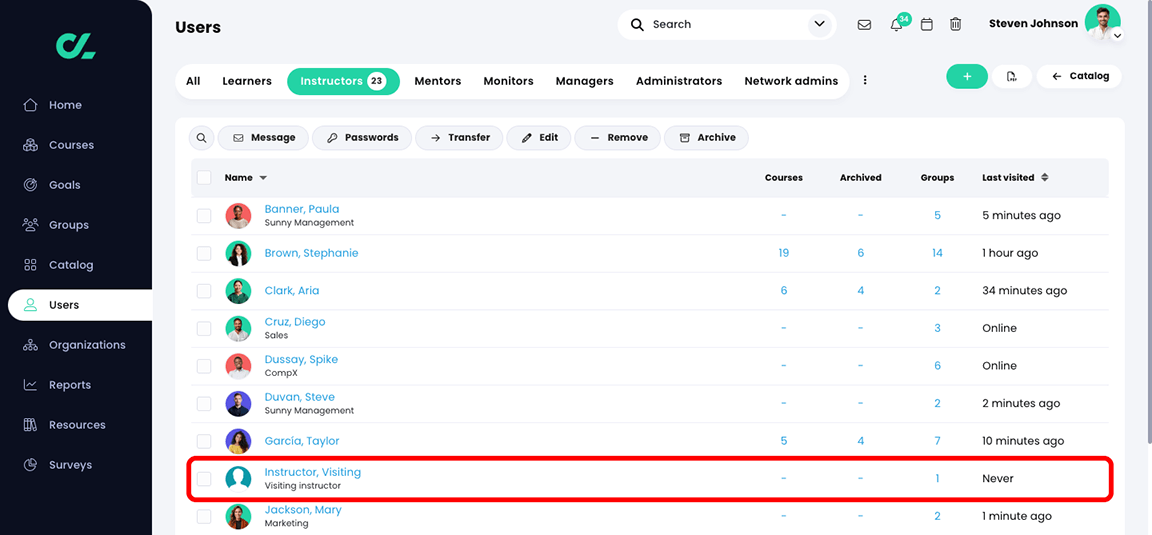This screenshot has width=1152, height=535.
Task: Open Groups in the sidebar
Action: (55, 225)
